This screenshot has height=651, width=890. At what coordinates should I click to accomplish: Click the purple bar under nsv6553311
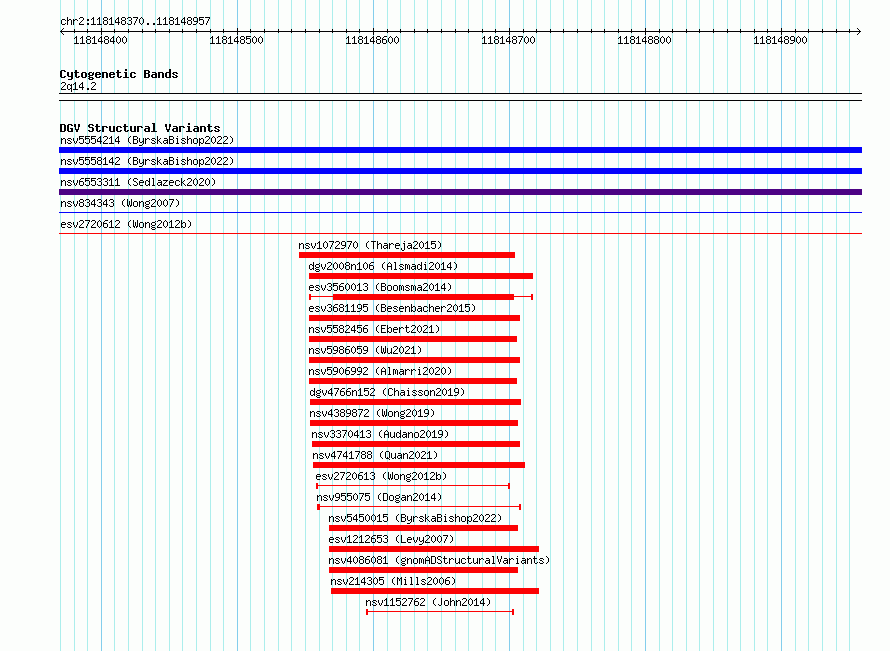[x=460, y=192]
